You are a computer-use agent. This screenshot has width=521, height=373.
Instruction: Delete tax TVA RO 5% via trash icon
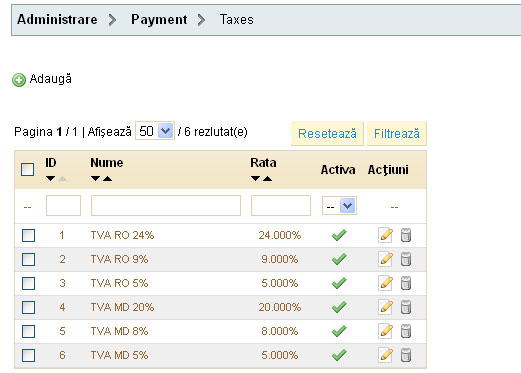(x=406, y=283)
